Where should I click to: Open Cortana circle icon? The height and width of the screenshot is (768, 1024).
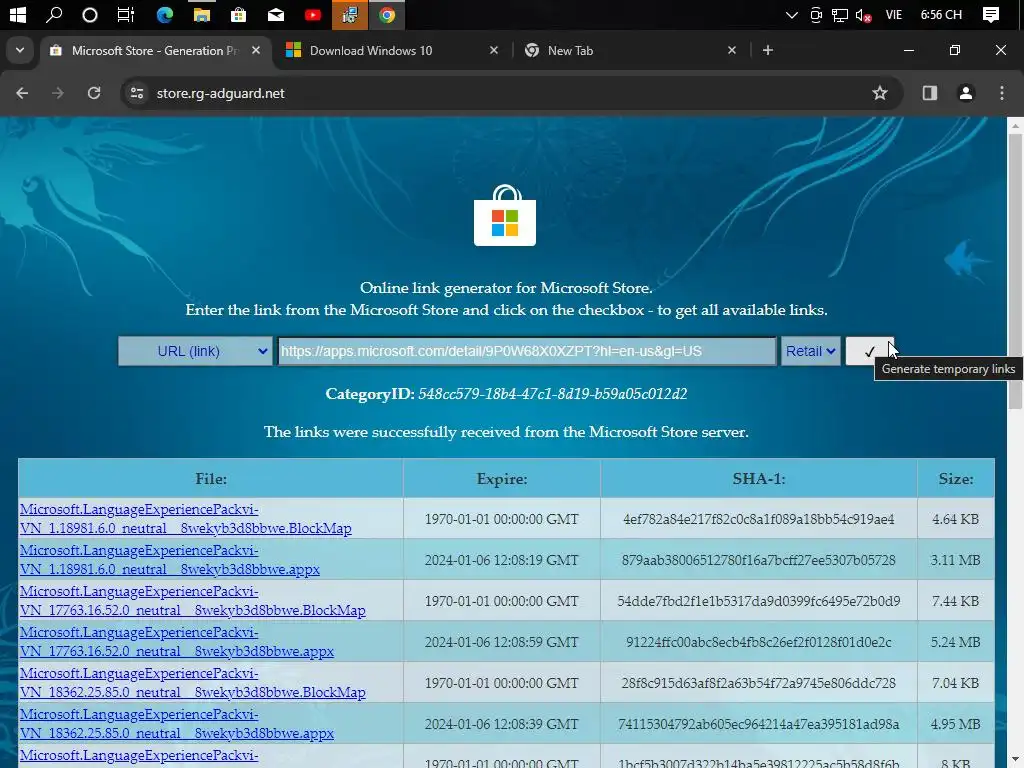coord(89,14)
